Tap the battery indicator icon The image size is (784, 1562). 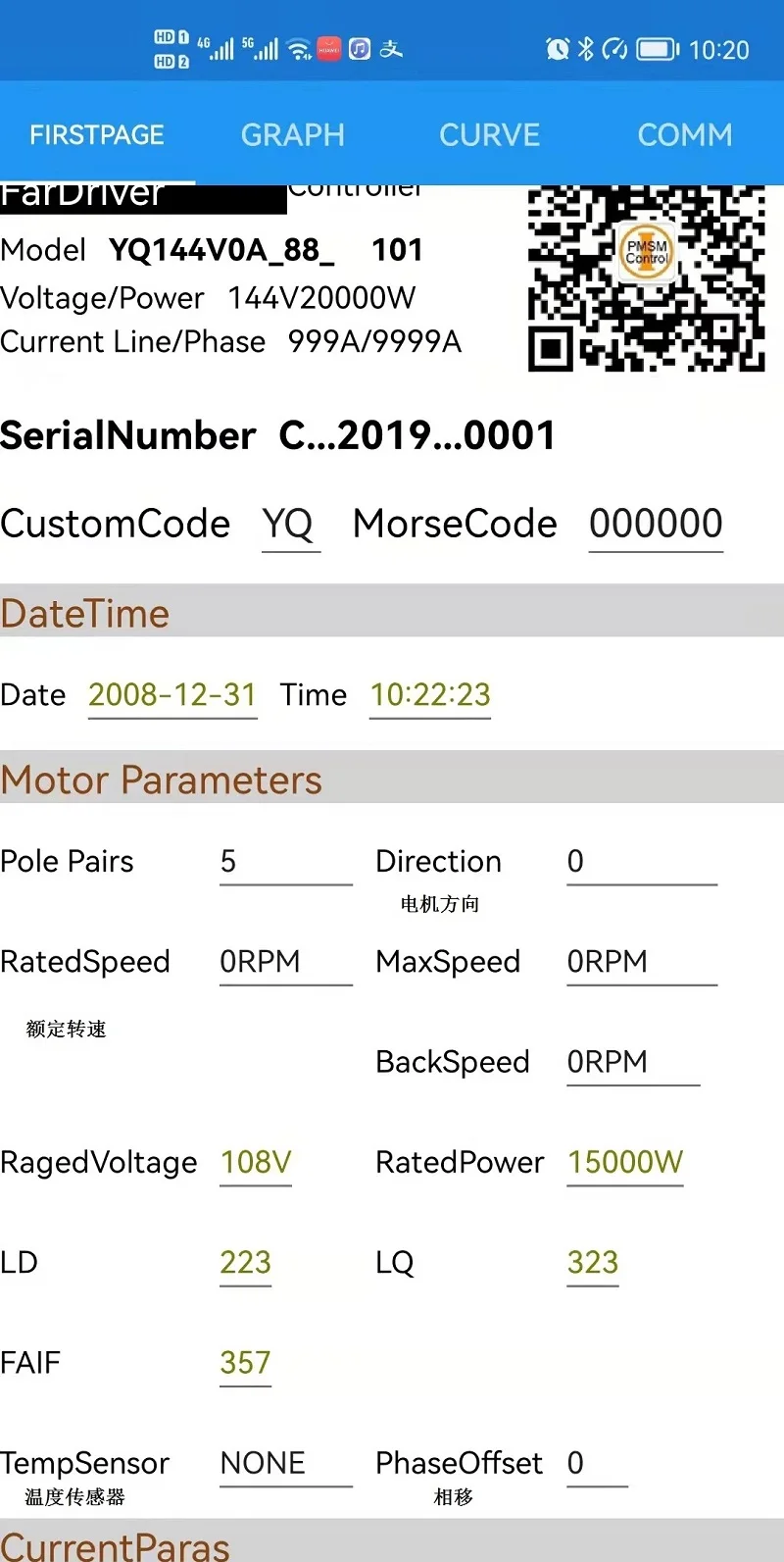click(x=658, y=49)
